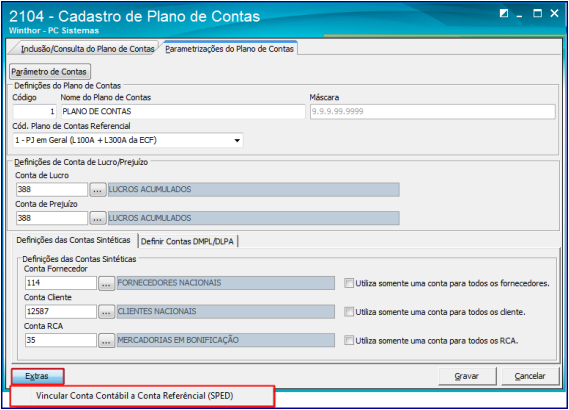Enable single account for all fornecedores
The width and height of the screenshot is (569, 410).
(349, 283)
